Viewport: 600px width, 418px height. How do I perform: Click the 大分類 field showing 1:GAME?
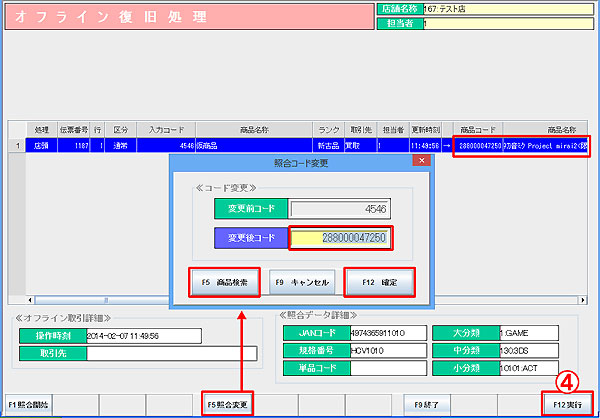pyautogui.click(x=549, y=332)
